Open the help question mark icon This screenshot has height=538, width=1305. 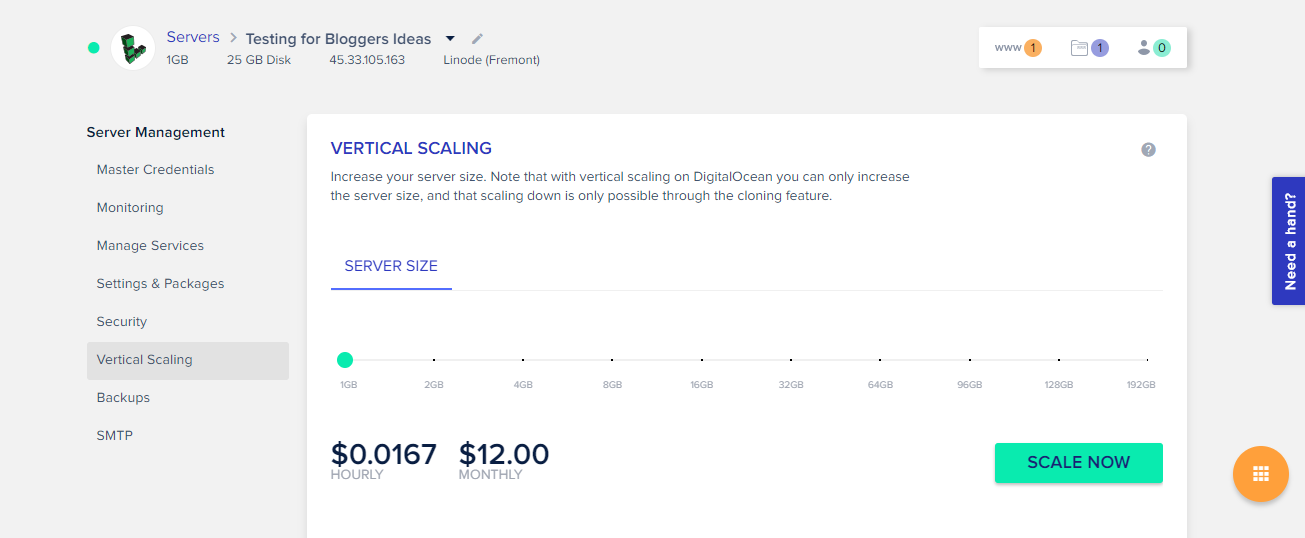1148,150
